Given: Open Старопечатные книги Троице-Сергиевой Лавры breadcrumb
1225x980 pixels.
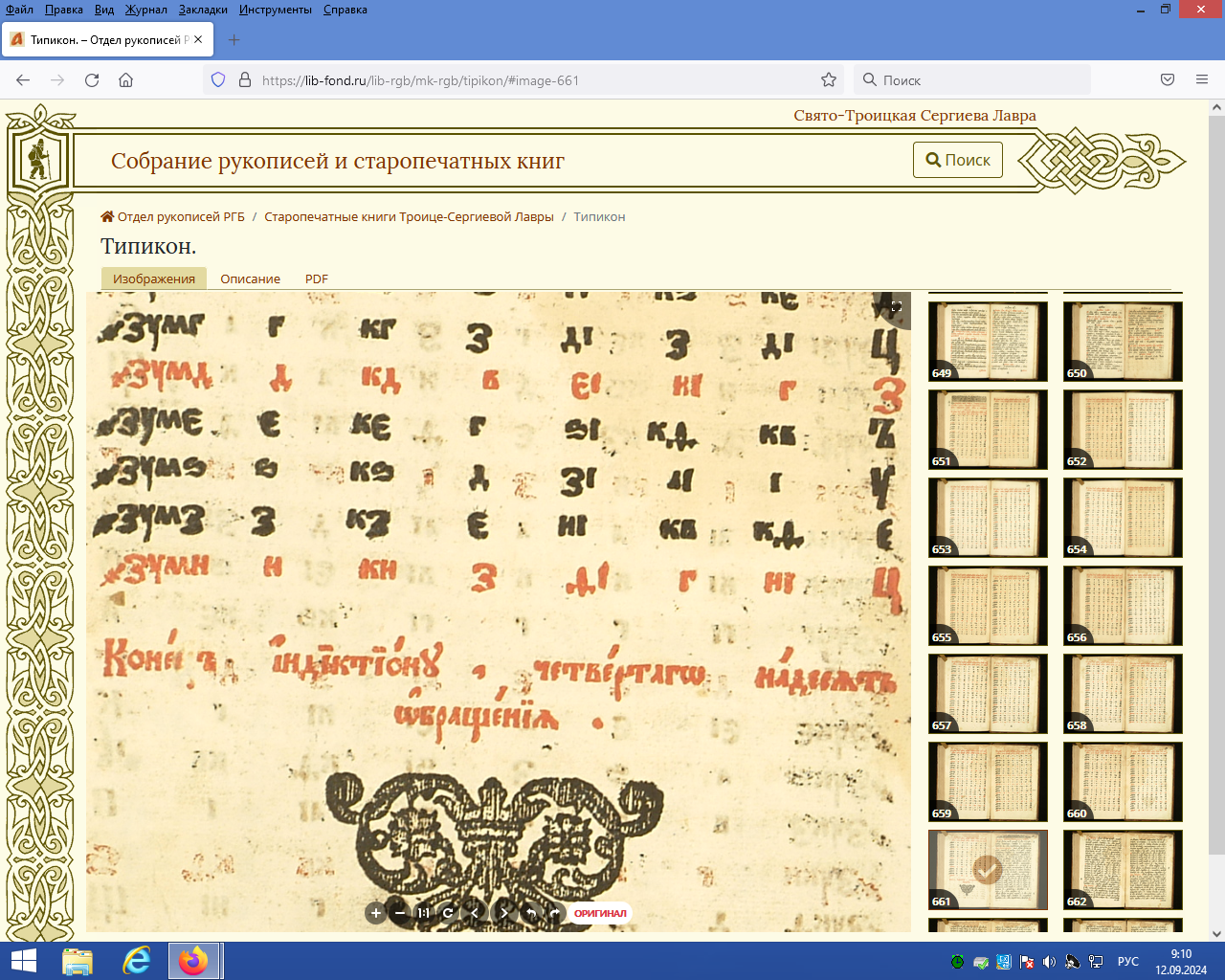Looking at the screenshot, I should [409, 217].
